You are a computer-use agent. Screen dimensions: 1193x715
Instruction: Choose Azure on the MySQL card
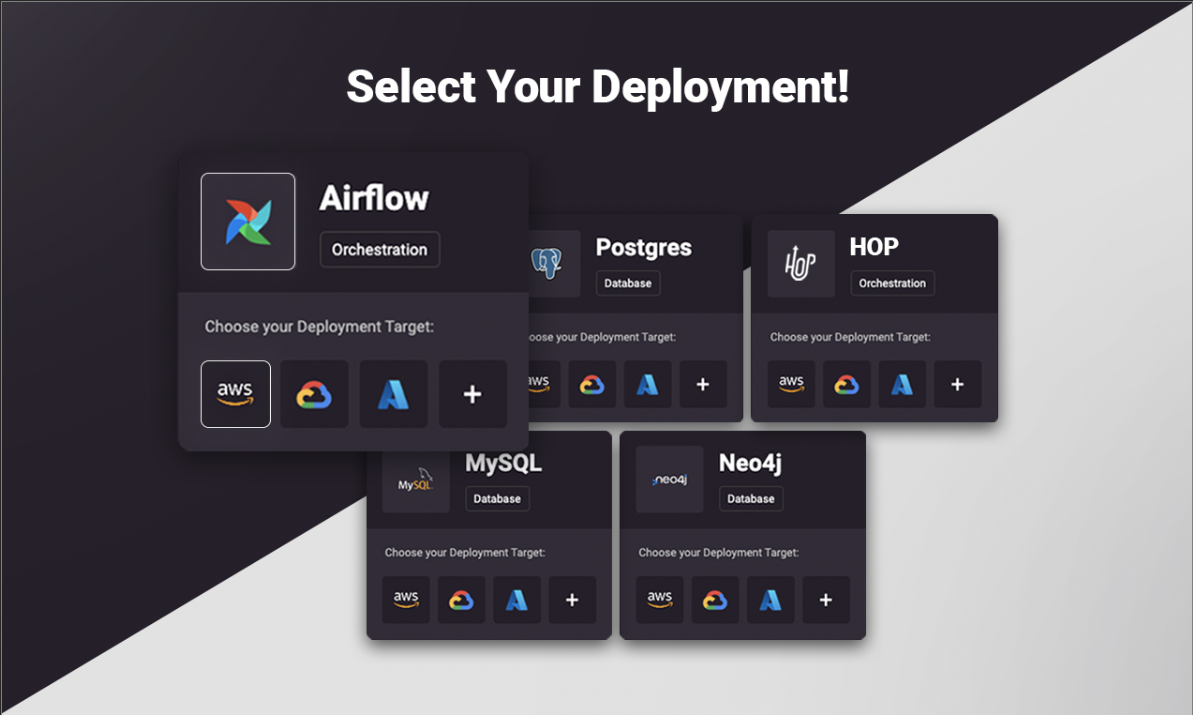point(517,599)
